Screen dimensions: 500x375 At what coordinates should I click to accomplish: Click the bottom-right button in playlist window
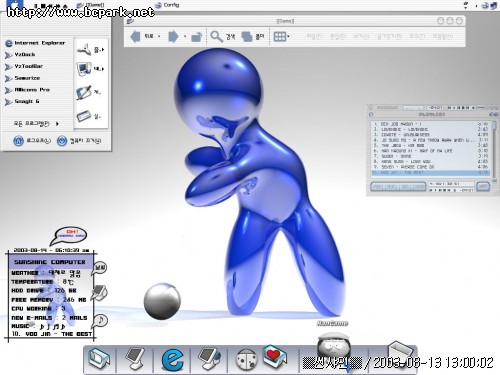pos(483,186)
